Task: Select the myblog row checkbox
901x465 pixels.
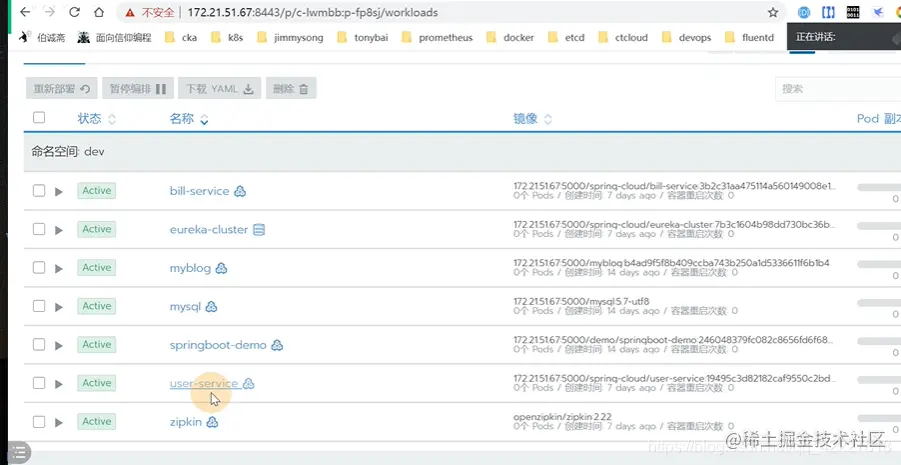Action: tap(38, 268)
